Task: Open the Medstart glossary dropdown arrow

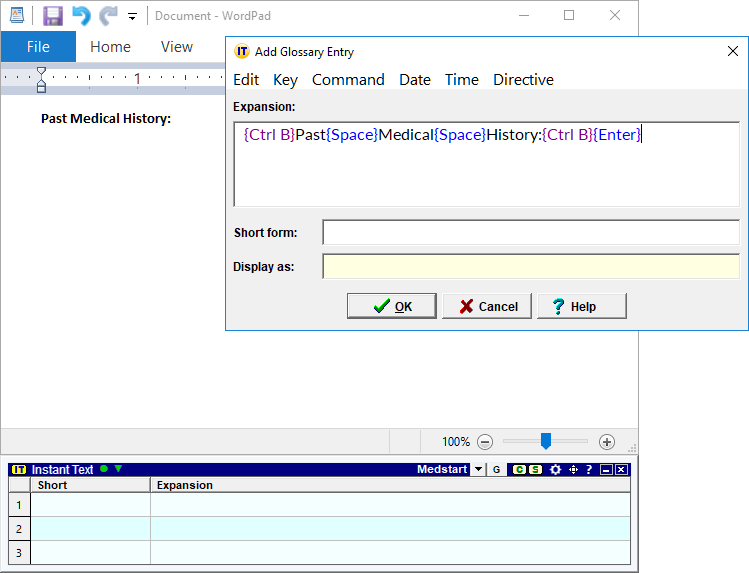Action: pyautogui.click(x=478, y=470)
